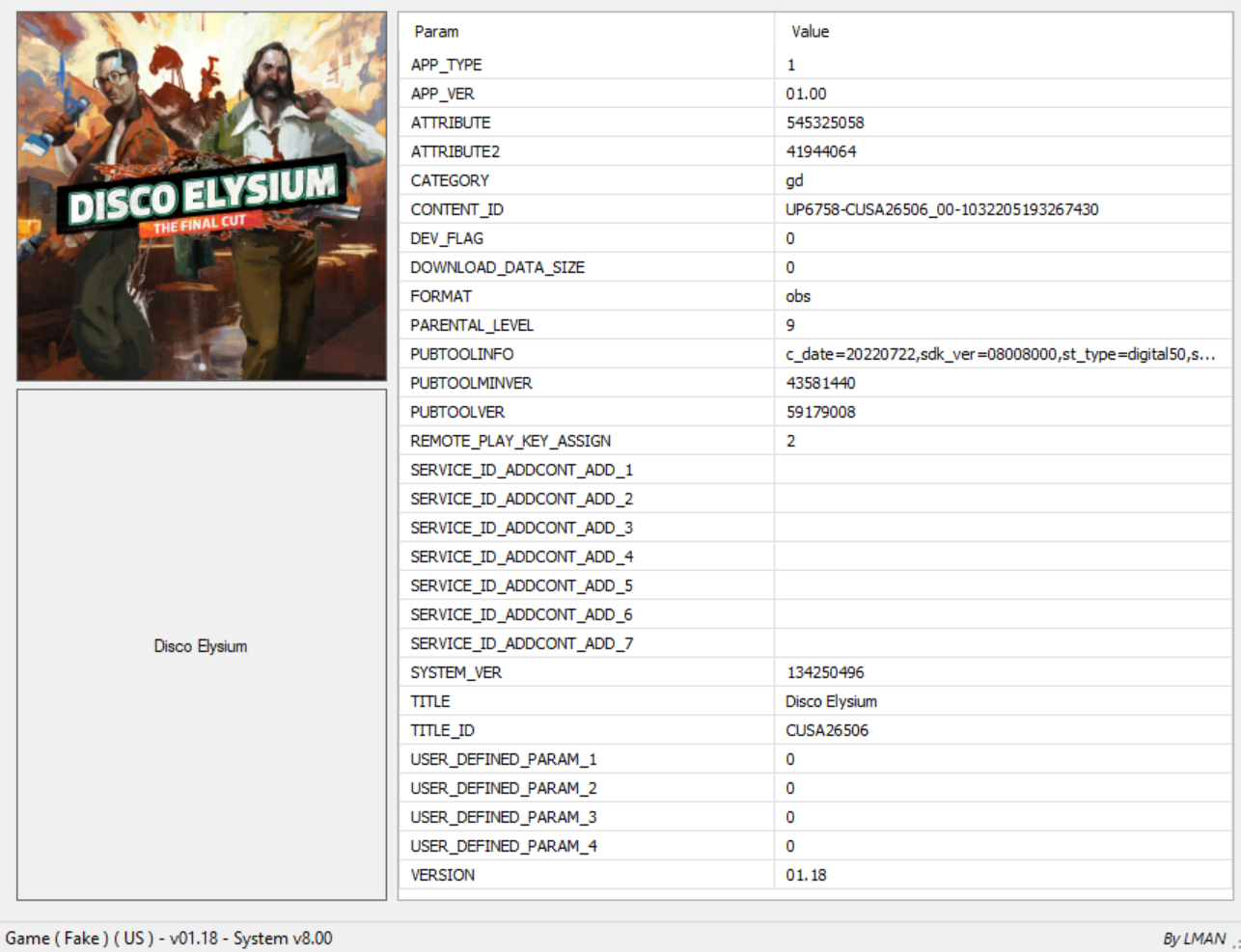
Task: Select the SERVICE_ID_ADDCONT_ADD_5 row
Action: click(816, 585)
